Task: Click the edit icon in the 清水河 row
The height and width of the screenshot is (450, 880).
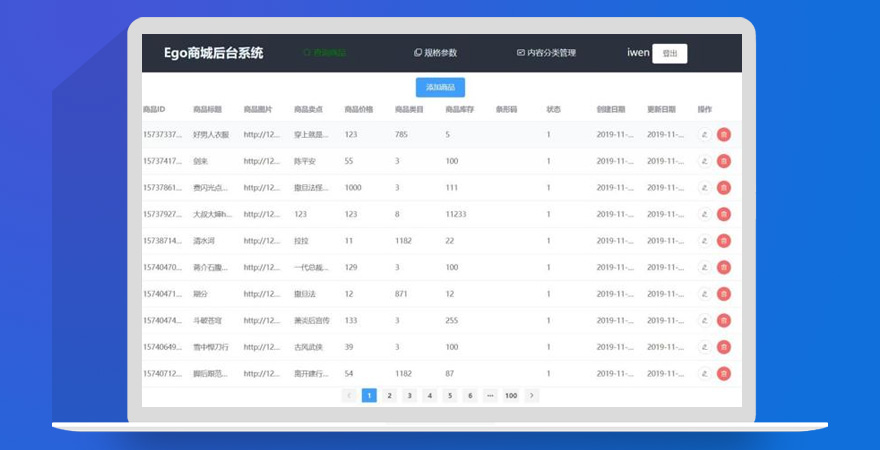Action: pyautogui.click(x=705, y=241)
